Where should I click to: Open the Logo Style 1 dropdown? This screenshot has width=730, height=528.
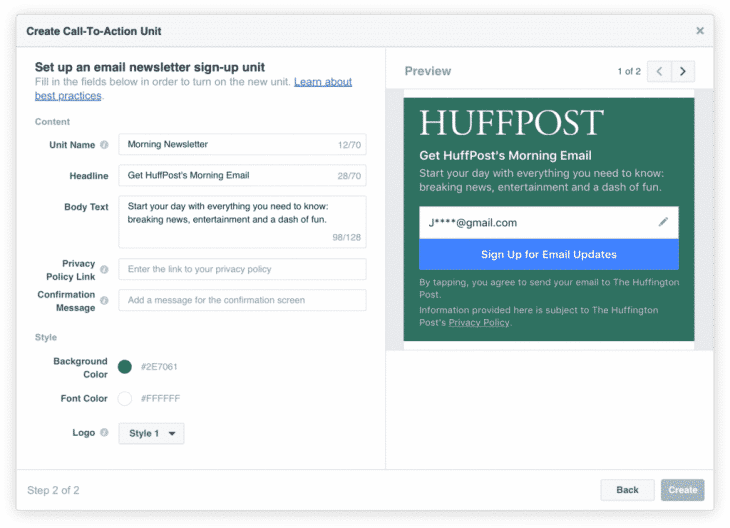tap(151, 433)
